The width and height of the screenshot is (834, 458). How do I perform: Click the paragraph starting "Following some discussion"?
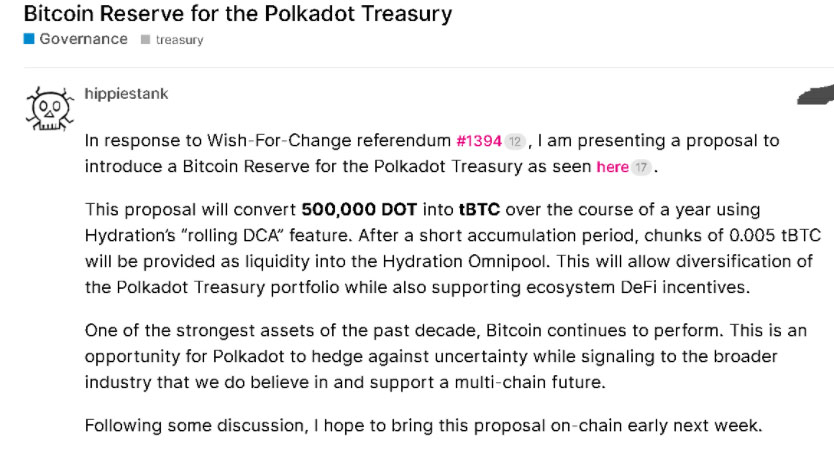[423, 425]
